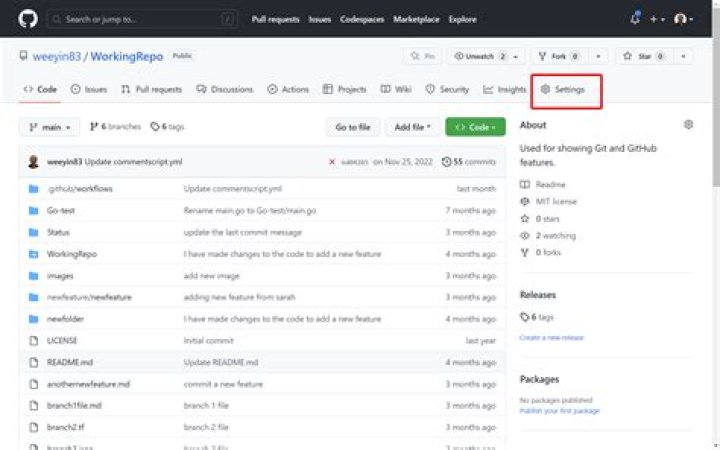Open Issues in top navigation
The image size is (720, 450).
(x=320, y=19)
